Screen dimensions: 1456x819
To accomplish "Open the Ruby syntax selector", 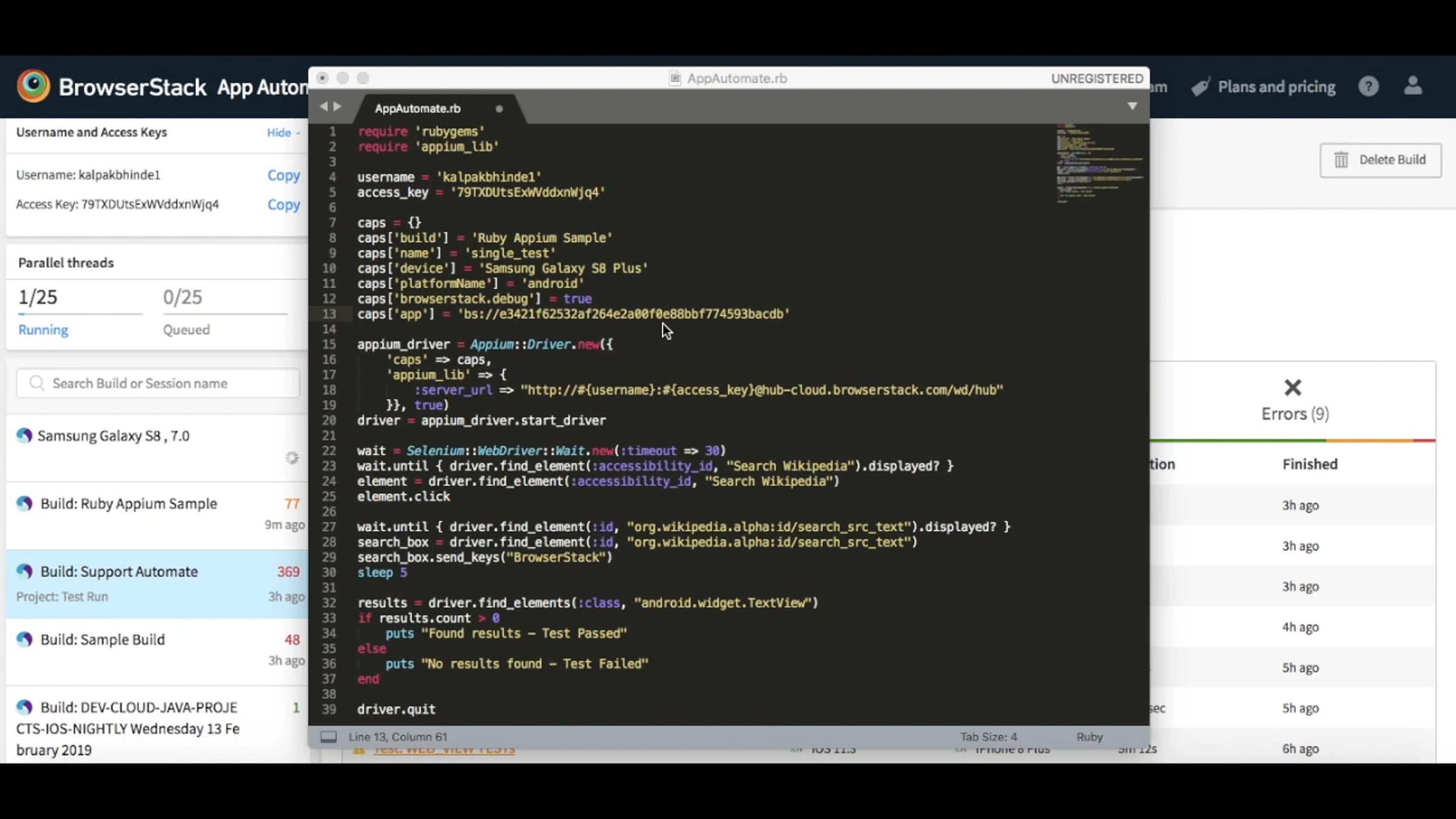I will coord(1089,736).
